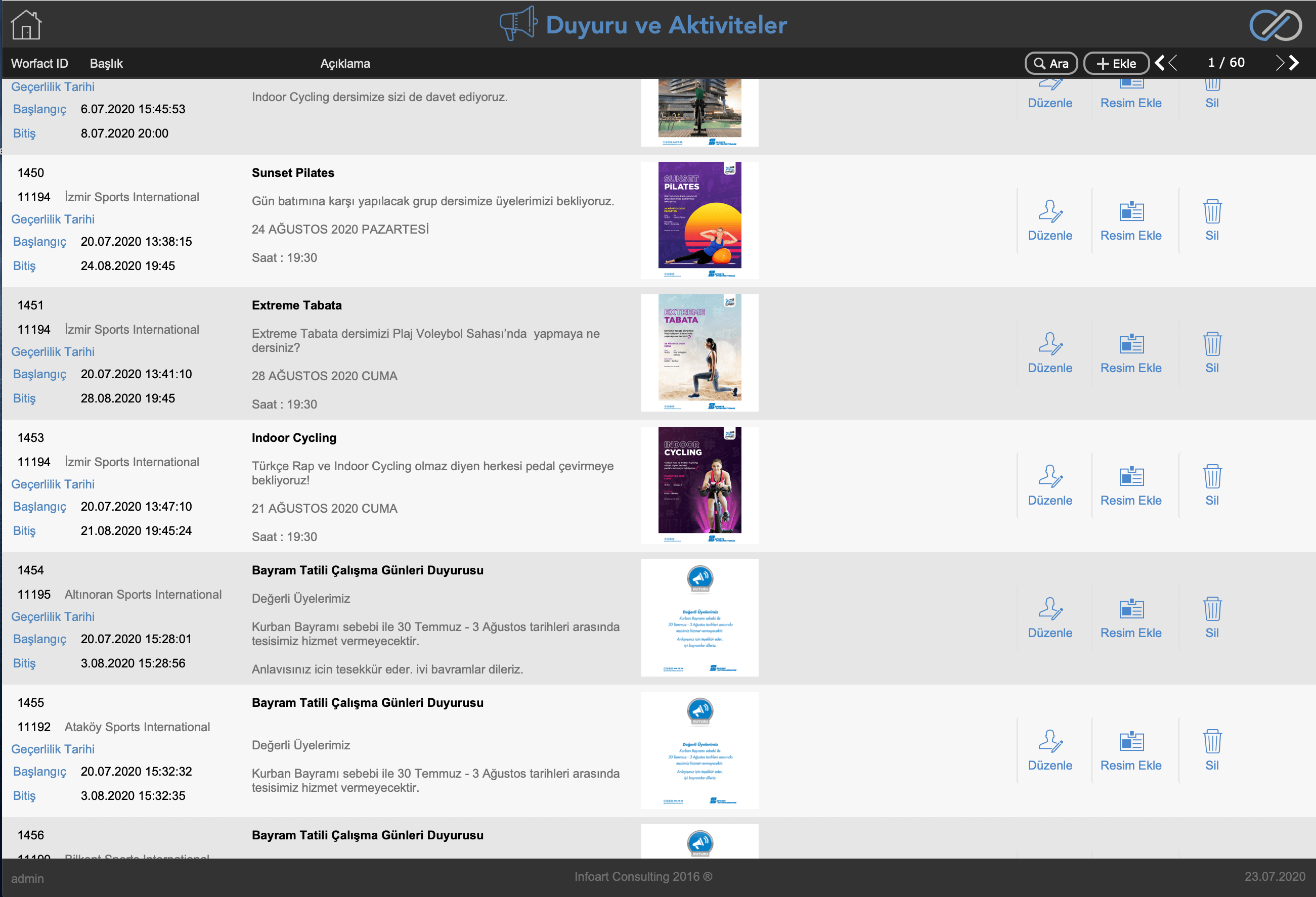This screenshot has width=1316, height=897.
Task: Add a new announcement with Ekle
Action: click(x=1116, y=63)
